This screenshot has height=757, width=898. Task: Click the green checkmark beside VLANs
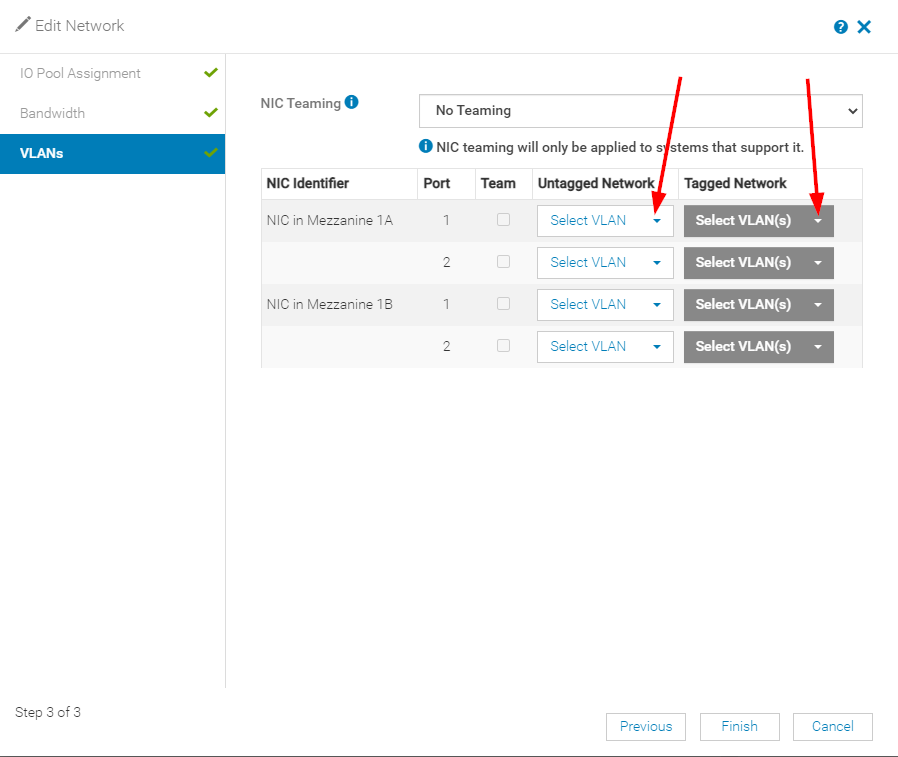(210, 153)
